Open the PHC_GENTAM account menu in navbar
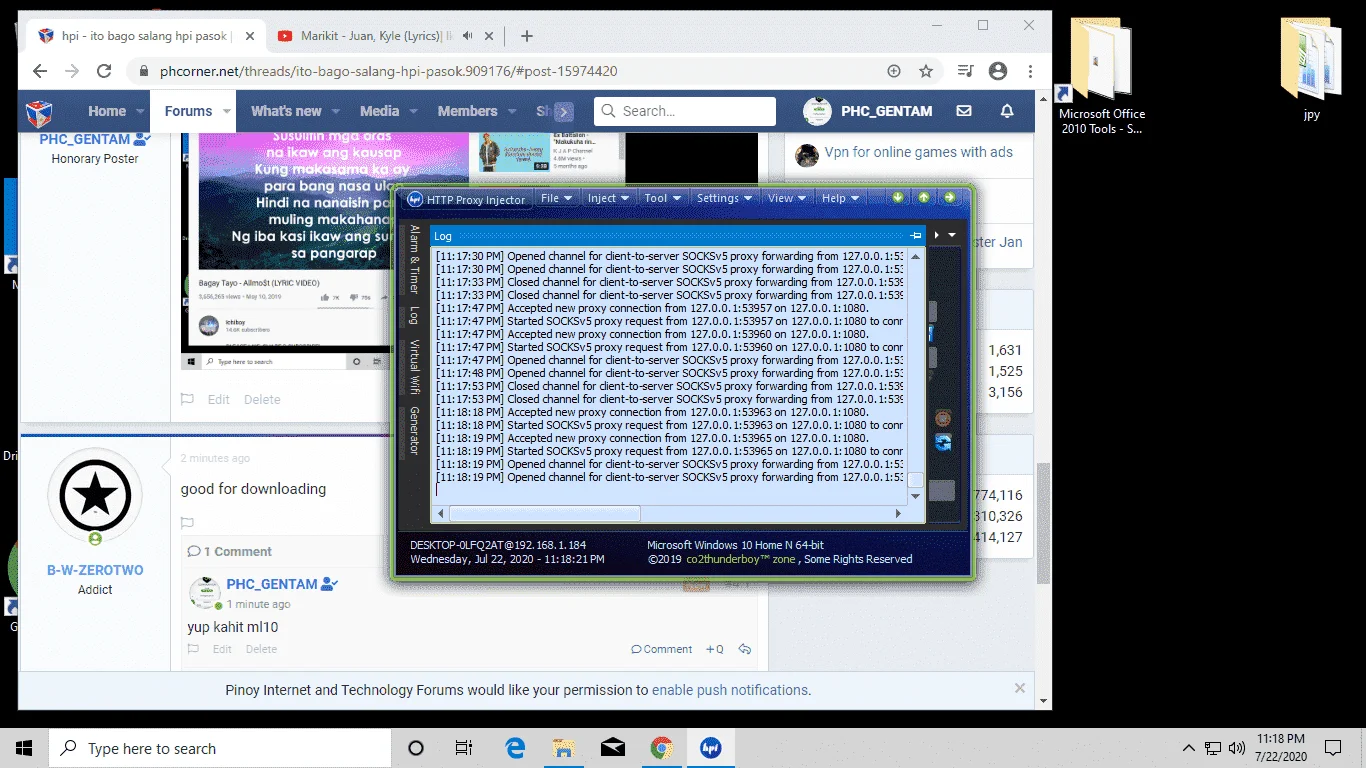This screenshot has height=768, width=1366. [867, 111]
